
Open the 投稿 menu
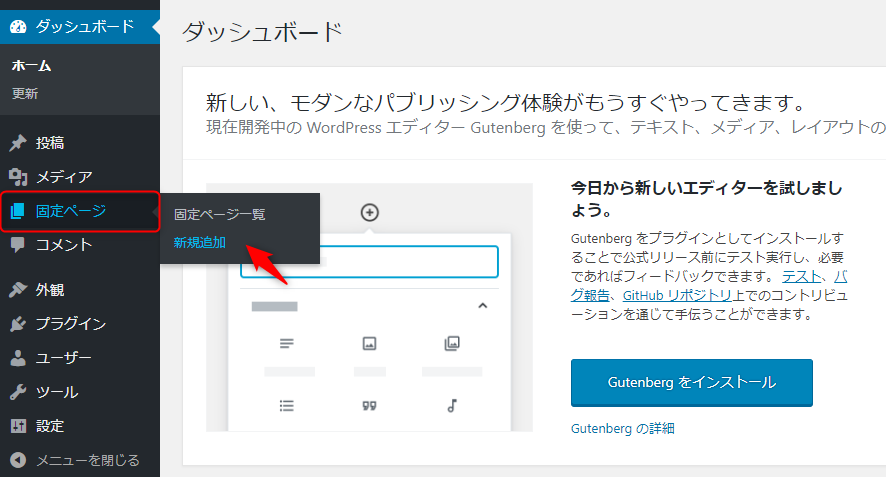coord(80,143)
